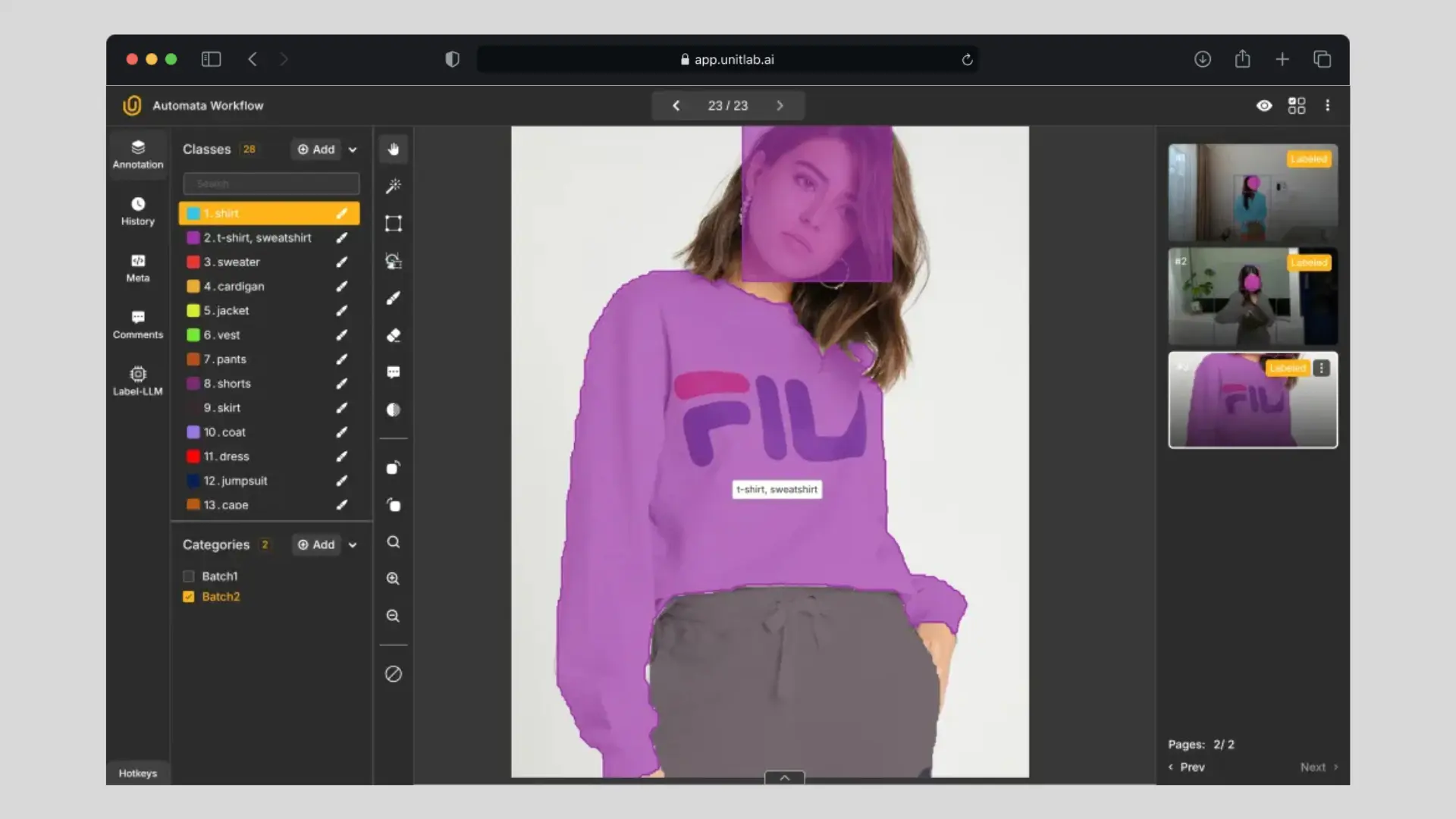Select the bounding box tool
Viewport: 1456px width, 819px height.
393,223
